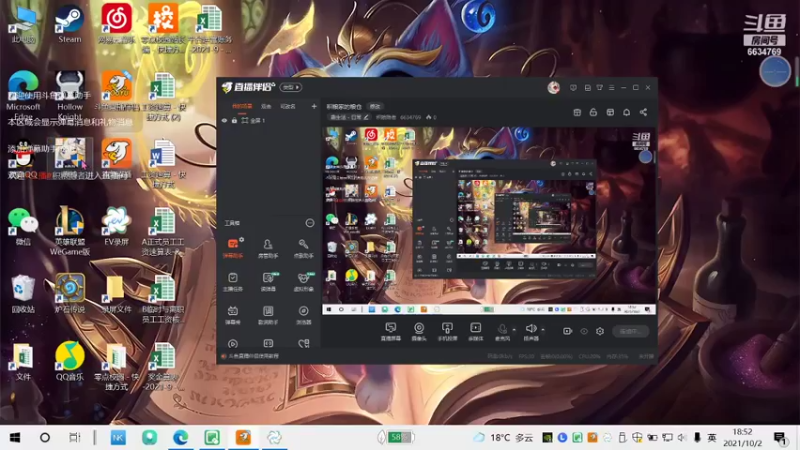Image resolution: width=800 pixels, height=450 pixels.
Task: Click the gift box icon in the stream header
Action: (x=577, y=112)
